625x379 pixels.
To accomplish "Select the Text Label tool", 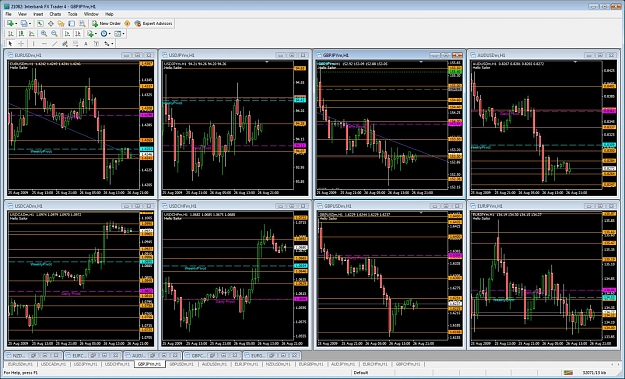I will pos(96,44).
